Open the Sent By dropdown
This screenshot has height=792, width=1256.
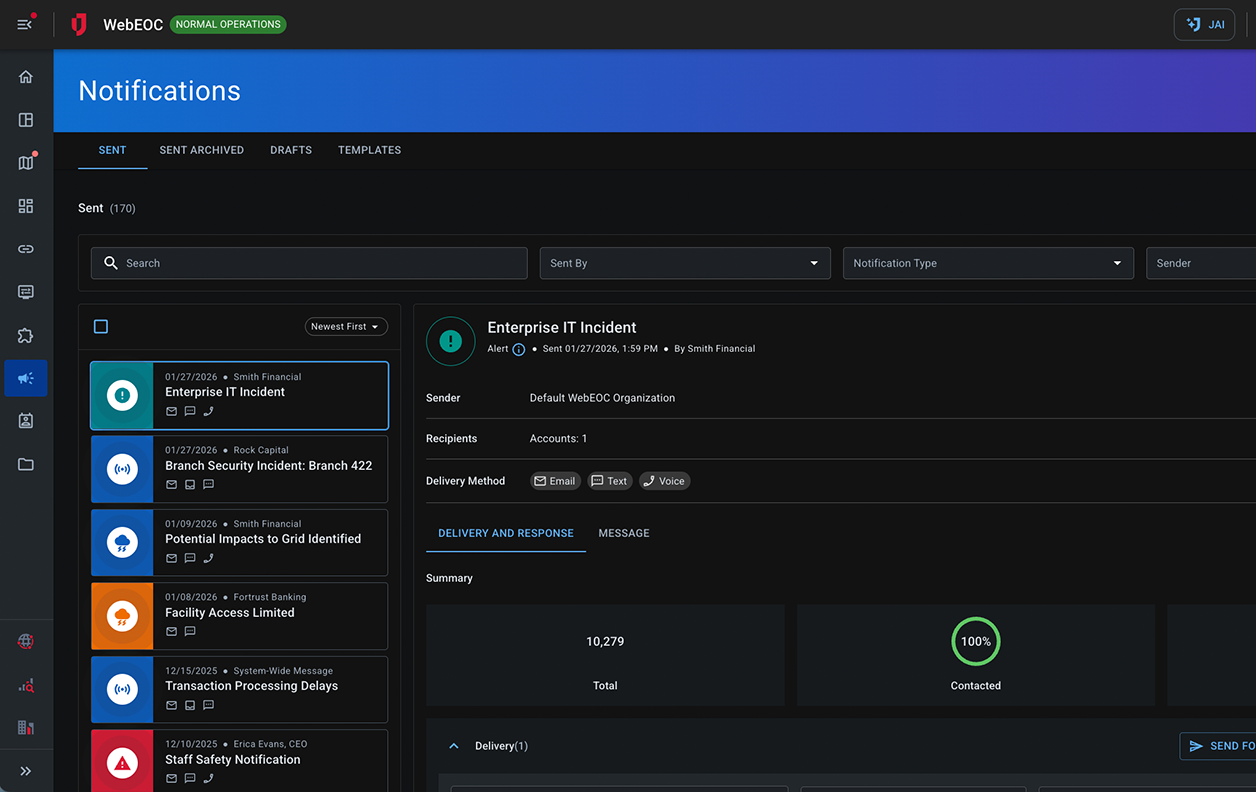(684, 263)
